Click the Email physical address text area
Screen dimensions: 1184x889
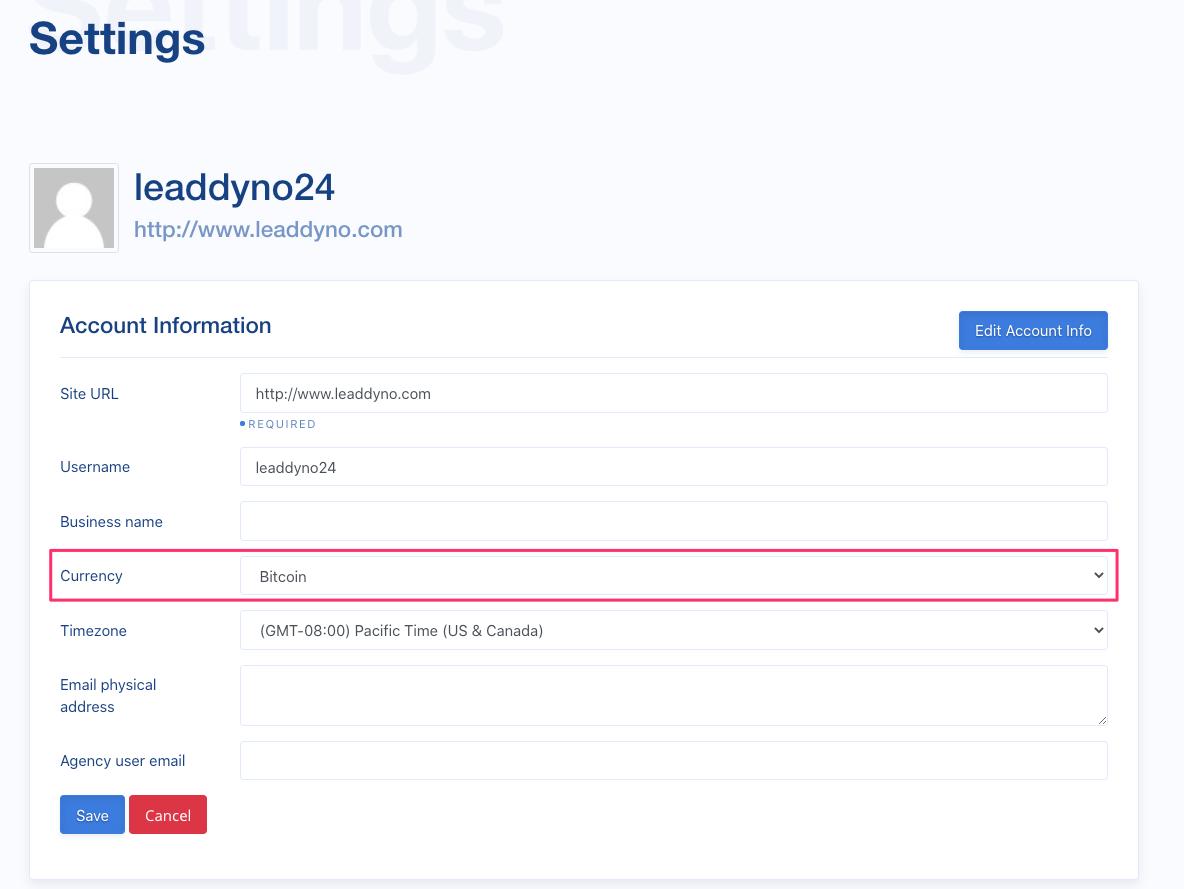tap(674, 696)
